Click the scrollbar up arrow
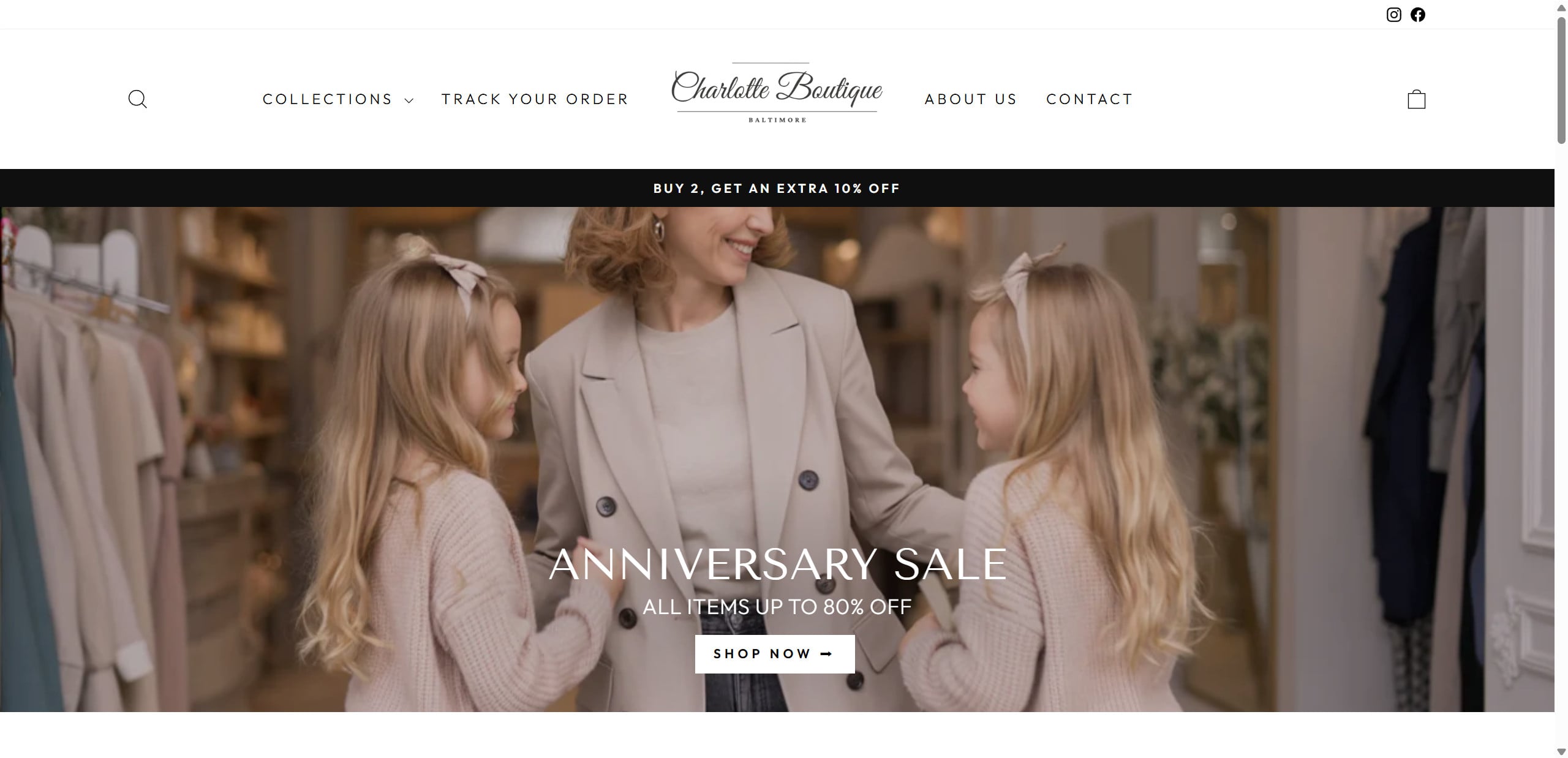 coord(1561,6)
